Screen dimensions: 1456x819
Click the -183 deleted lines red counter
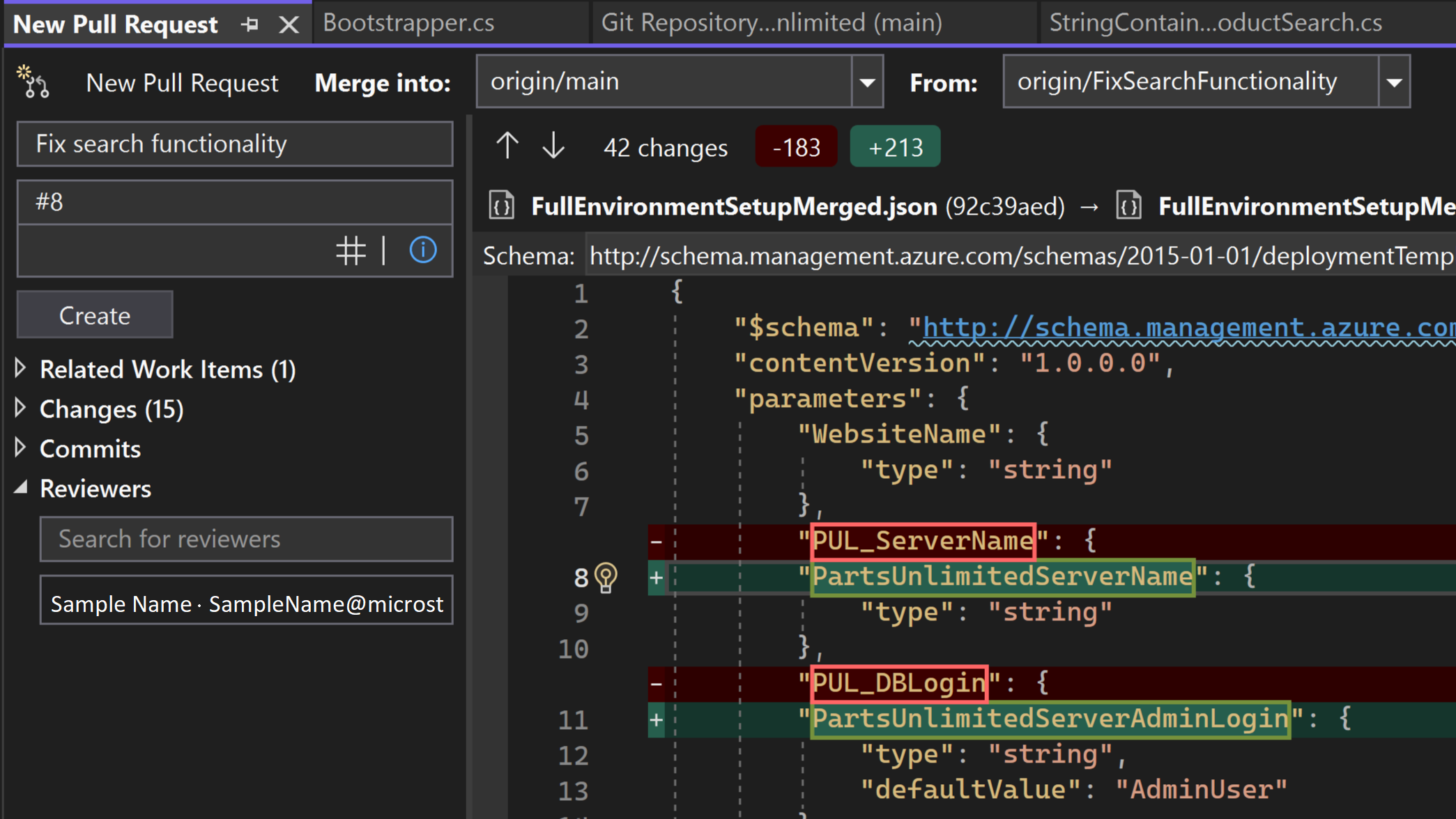[797, 148]
